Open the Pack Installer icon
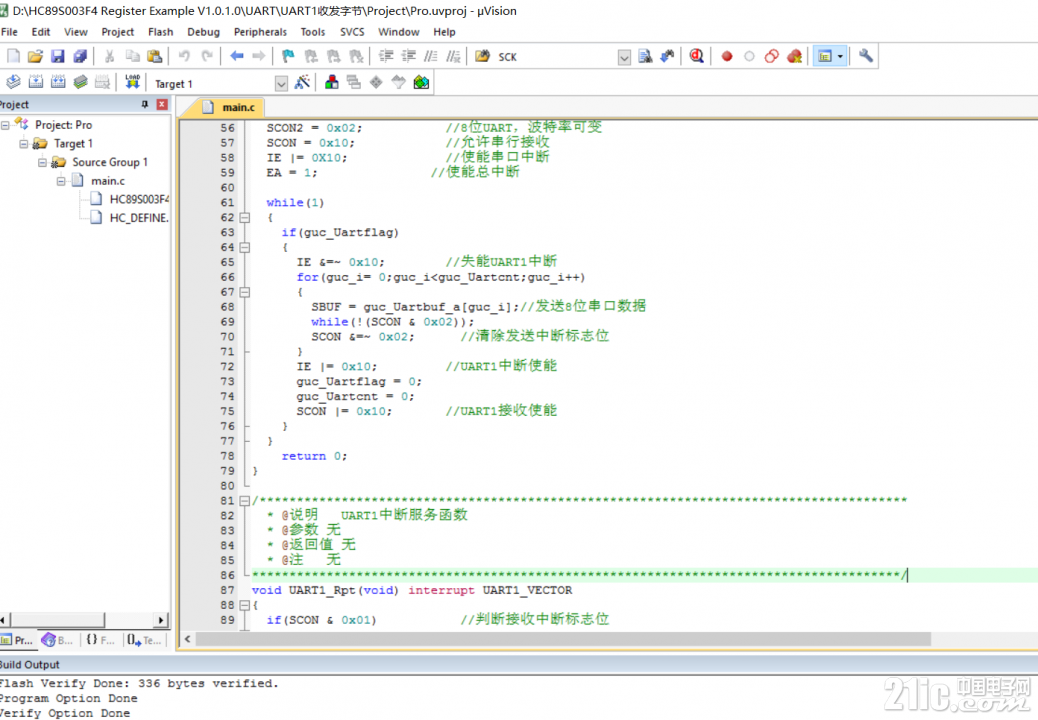This screenshot has width=1038, height=720. click(x=421, y=82)
